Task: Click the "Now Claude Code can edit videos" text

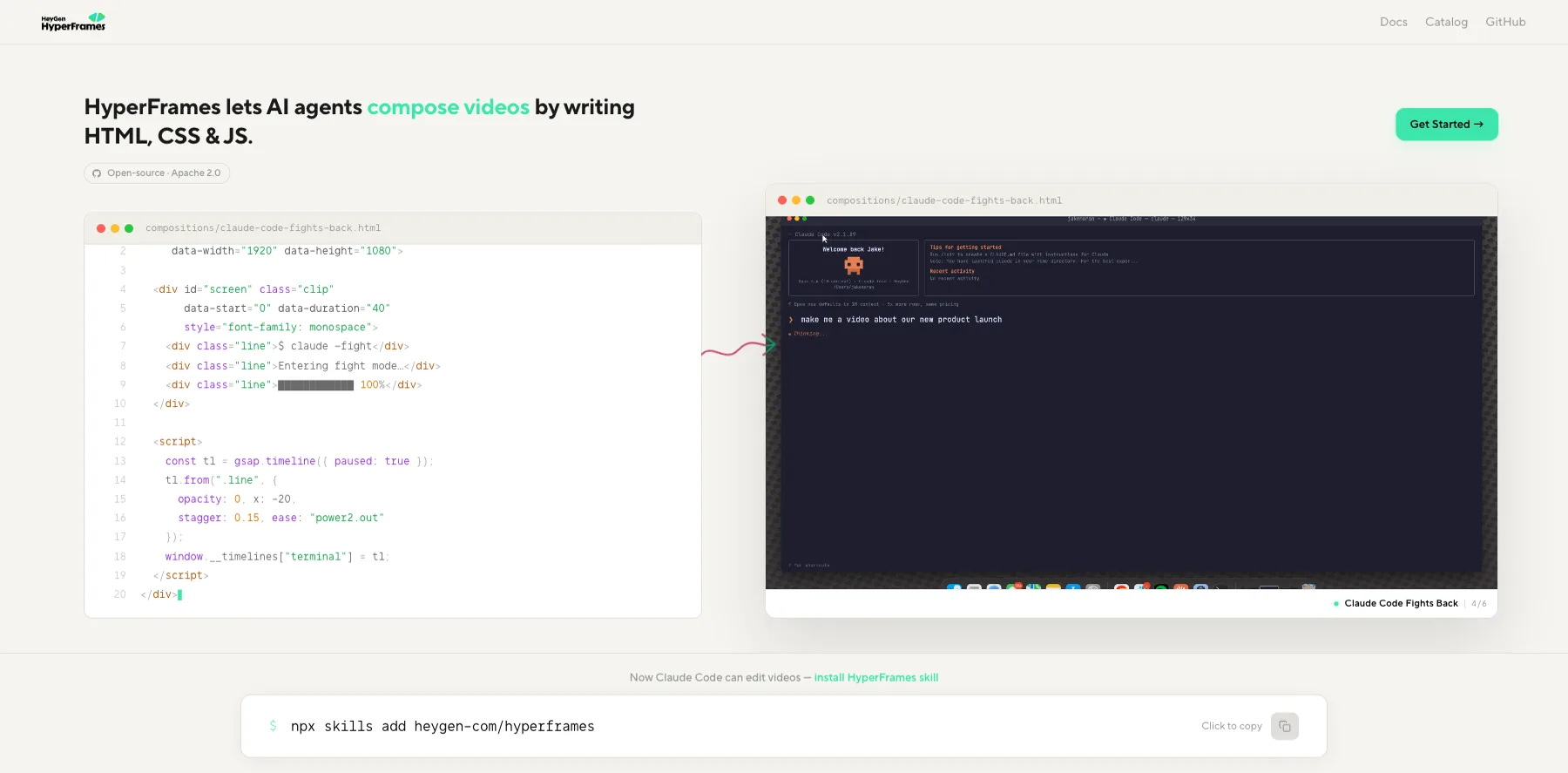Action: 715,677
